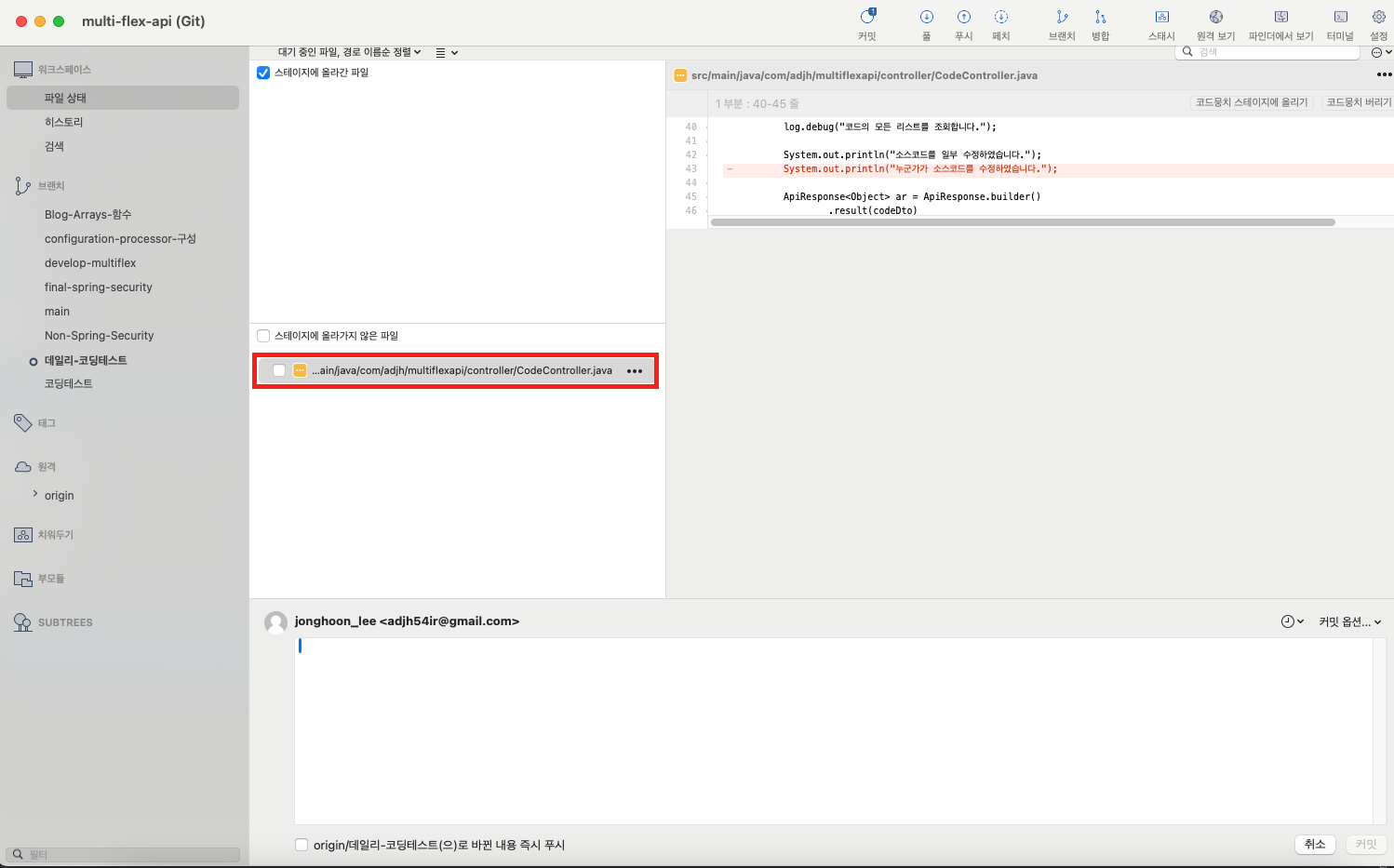Image resolution: width=1394 pixels, height=868 pixels.
Task: Open the list view mode dropdown
Action: click(447, 53)
